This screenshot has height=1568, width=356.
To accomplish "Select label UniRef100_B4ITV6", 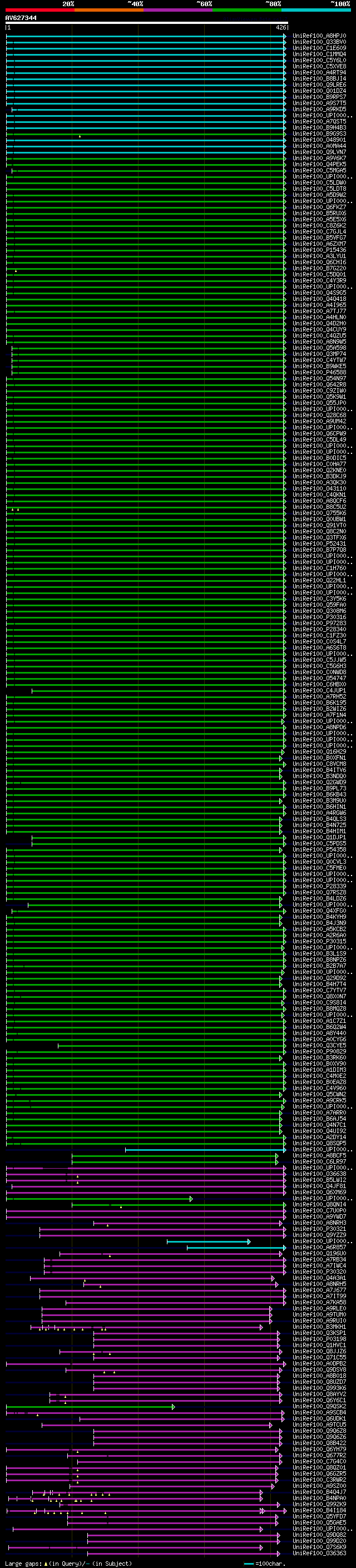I will click(x=319, y=770).
